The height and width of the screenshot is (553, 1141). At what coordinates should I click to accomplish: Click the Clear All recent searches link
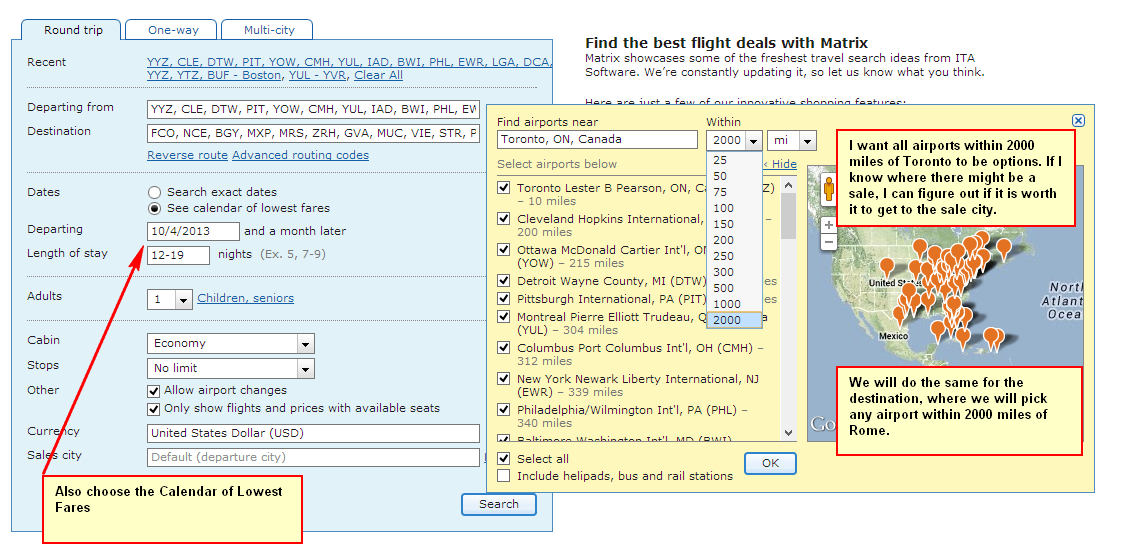pyautogui.click(x=378, y=75)
